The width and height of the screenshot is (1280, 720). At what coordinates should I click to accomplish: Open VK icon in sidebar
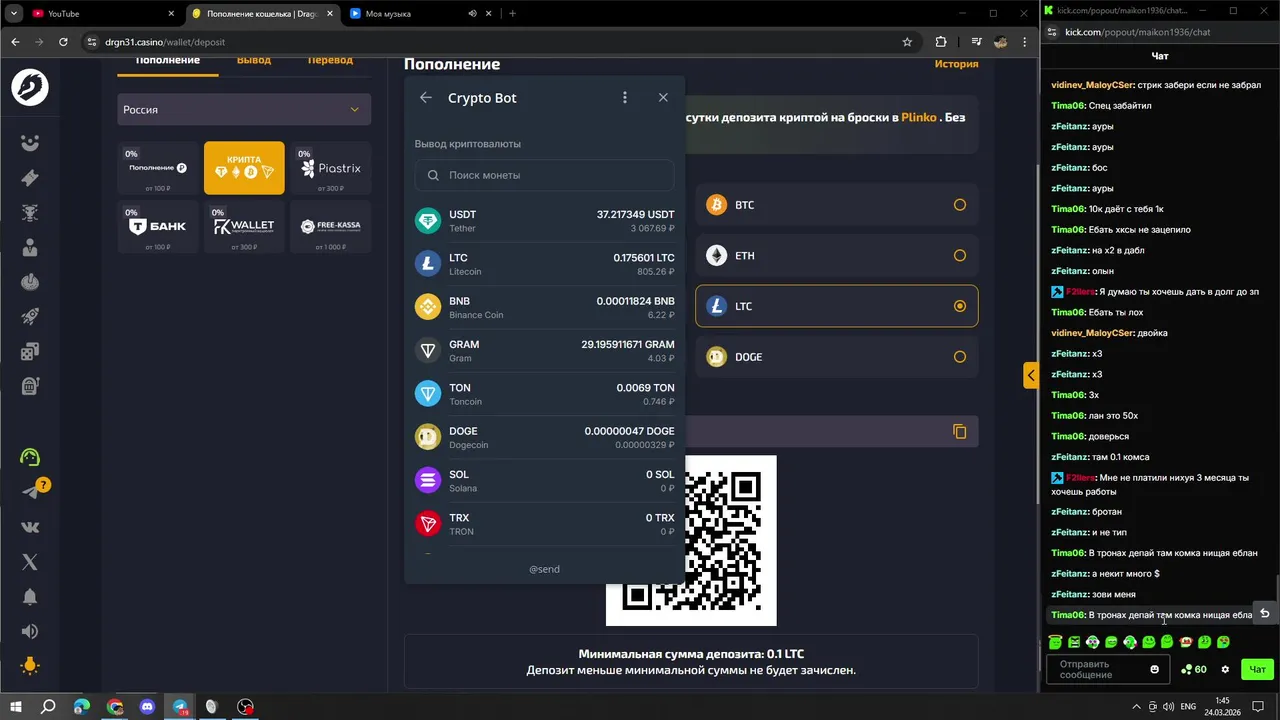point(30,527)
